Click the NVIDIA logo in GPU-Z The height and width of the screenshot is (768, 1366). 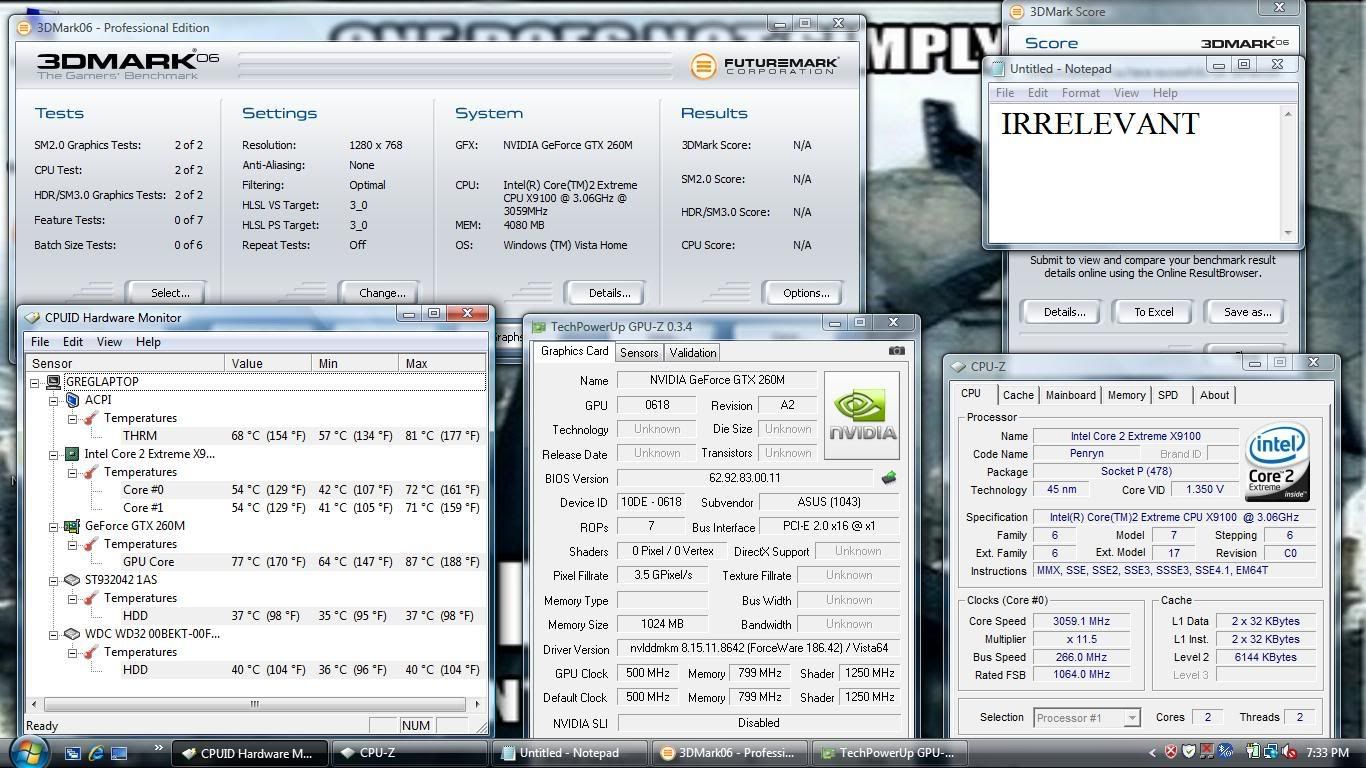tap(862, 415)
